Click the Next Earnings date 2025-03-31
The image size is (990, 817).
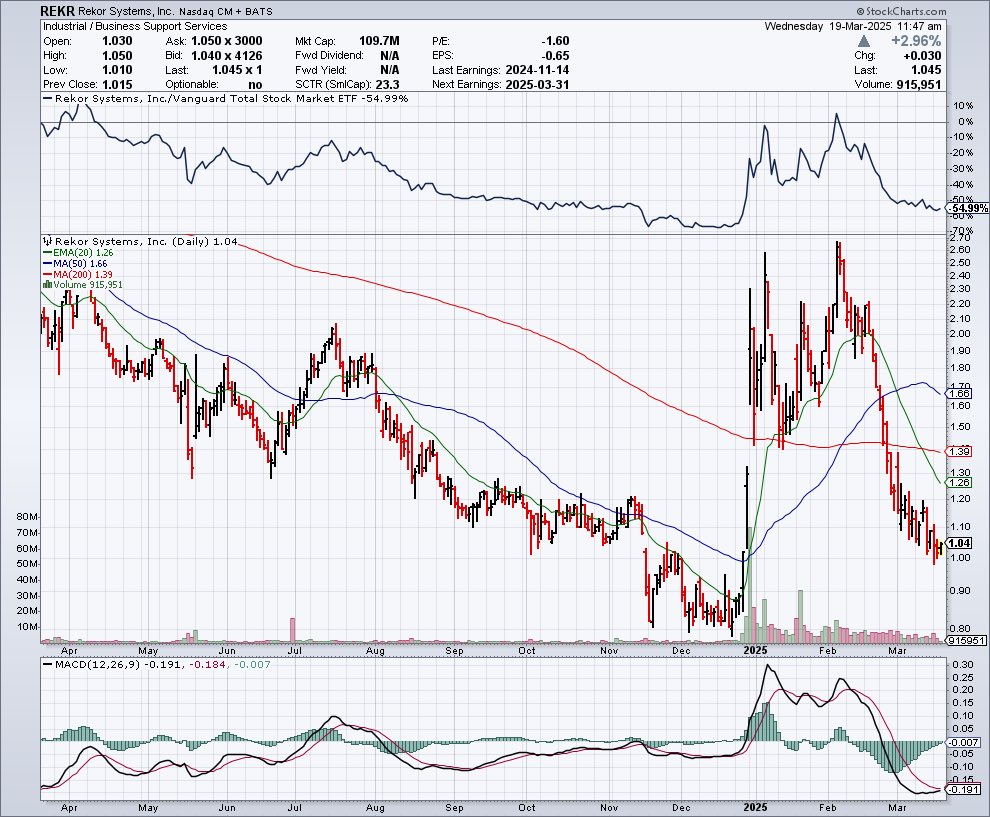point(537,85)
